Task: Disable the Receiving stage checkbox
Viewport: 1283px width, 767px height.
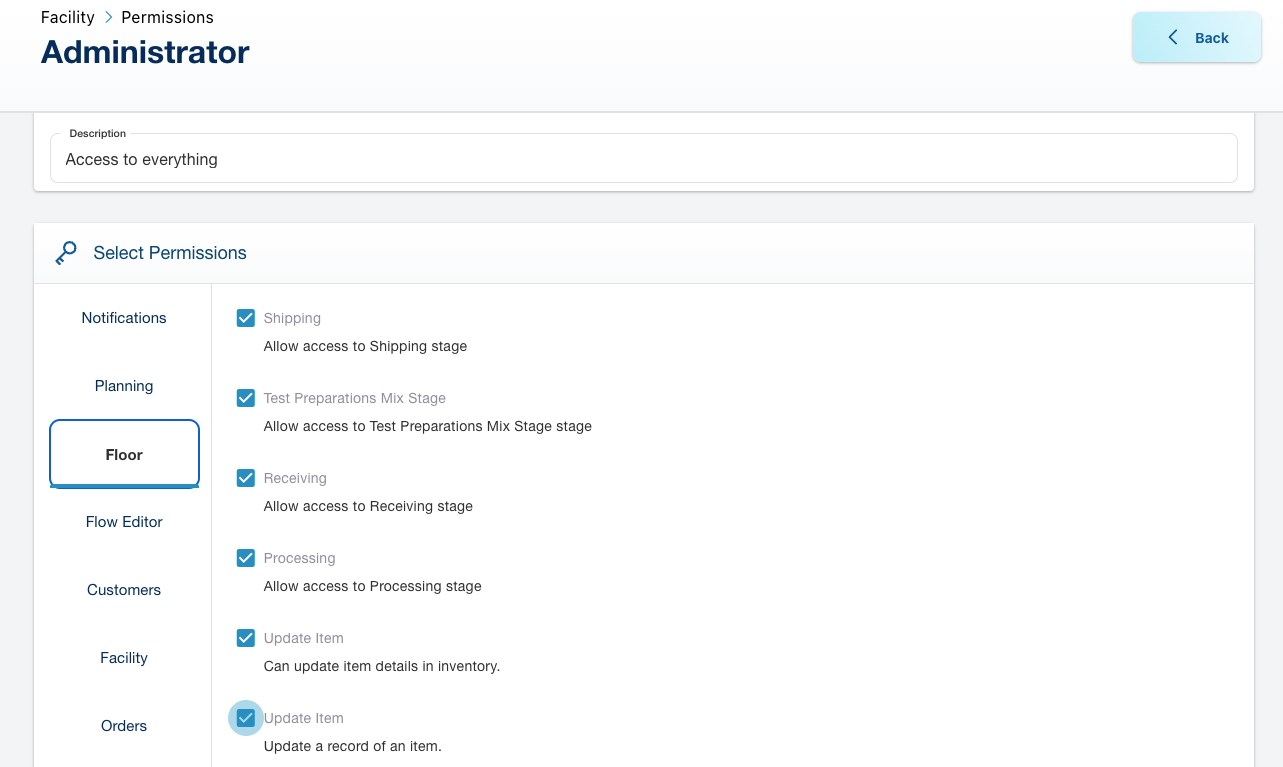Action: (x=246, y=478)
